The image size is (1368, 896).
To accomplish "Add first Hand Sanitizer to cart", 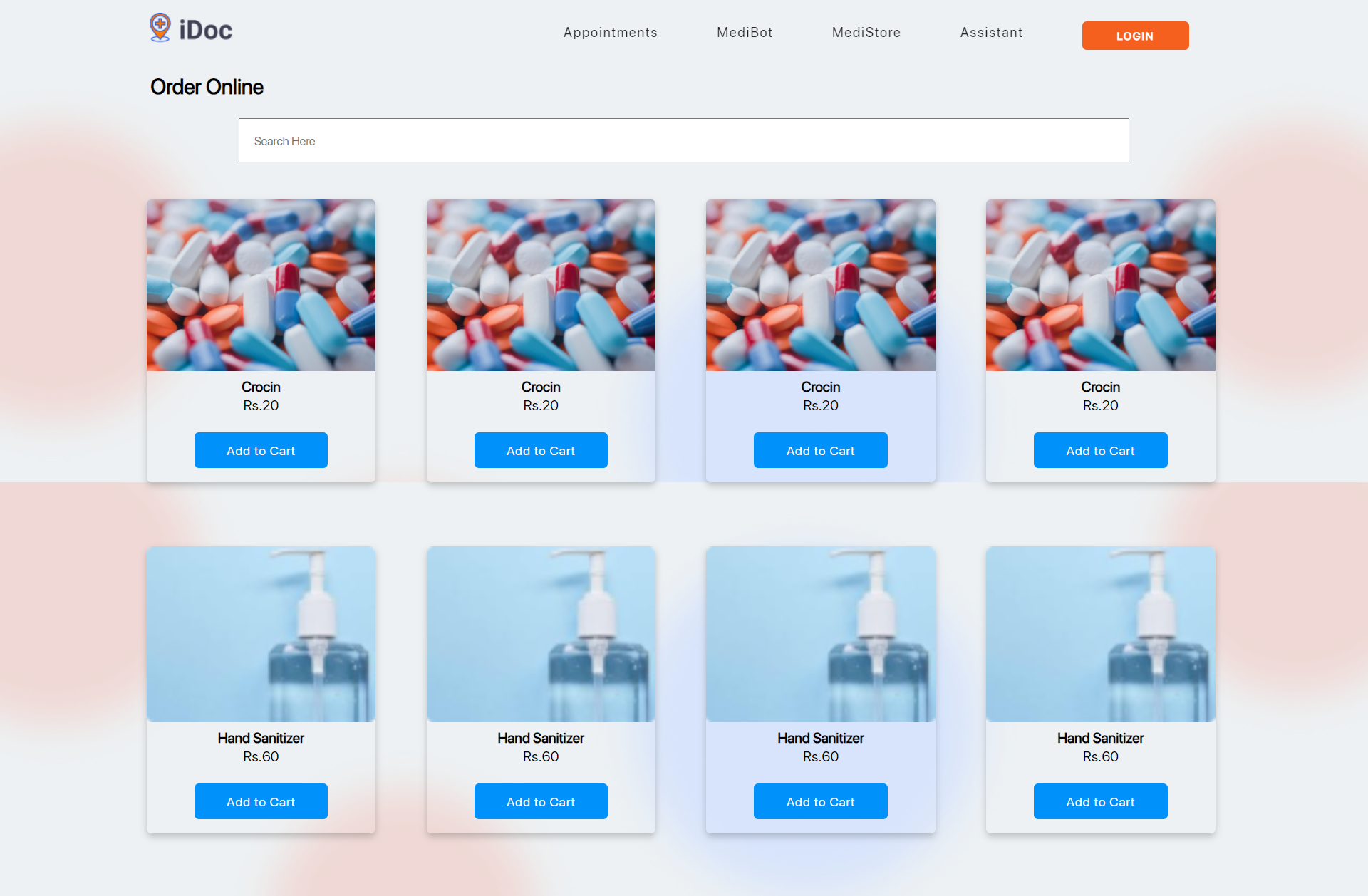I will pos(261,801).
